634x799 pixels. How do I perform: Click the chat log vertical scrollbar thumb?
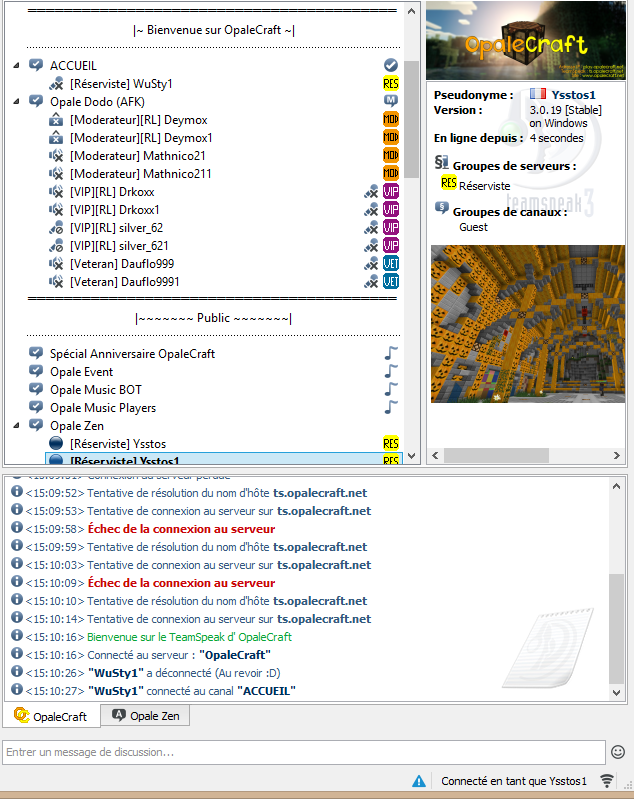click(x=616, y=629)
